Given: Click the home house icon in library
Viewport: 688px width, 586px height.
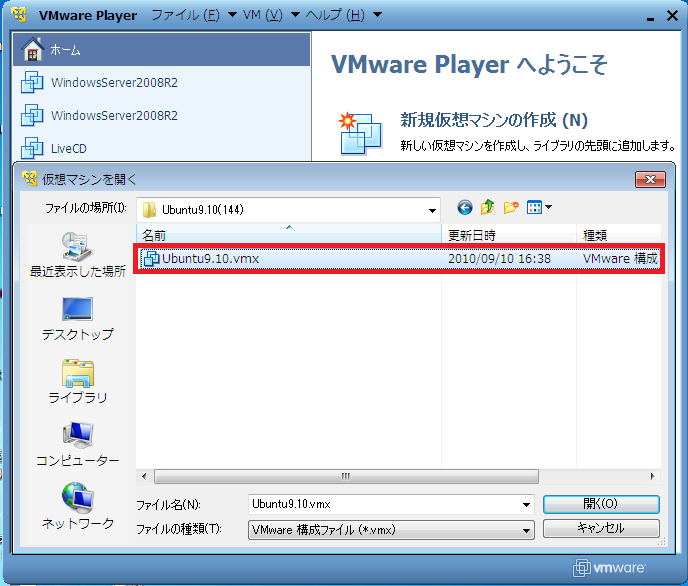Looking at the screenshot, I should (x=32, y=49).
